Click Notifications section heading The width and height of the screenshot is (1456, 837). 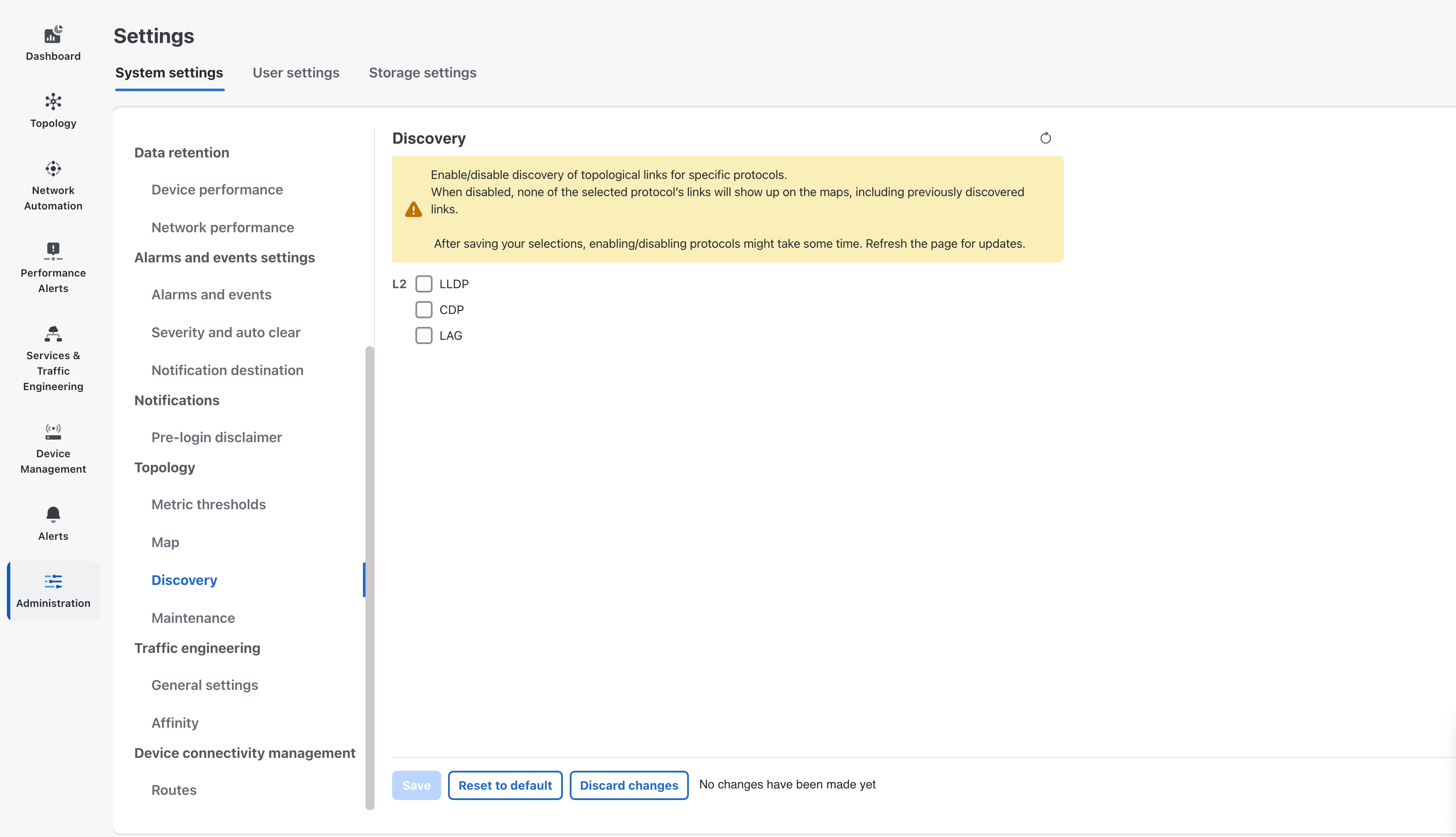click(x=176, y=400)
